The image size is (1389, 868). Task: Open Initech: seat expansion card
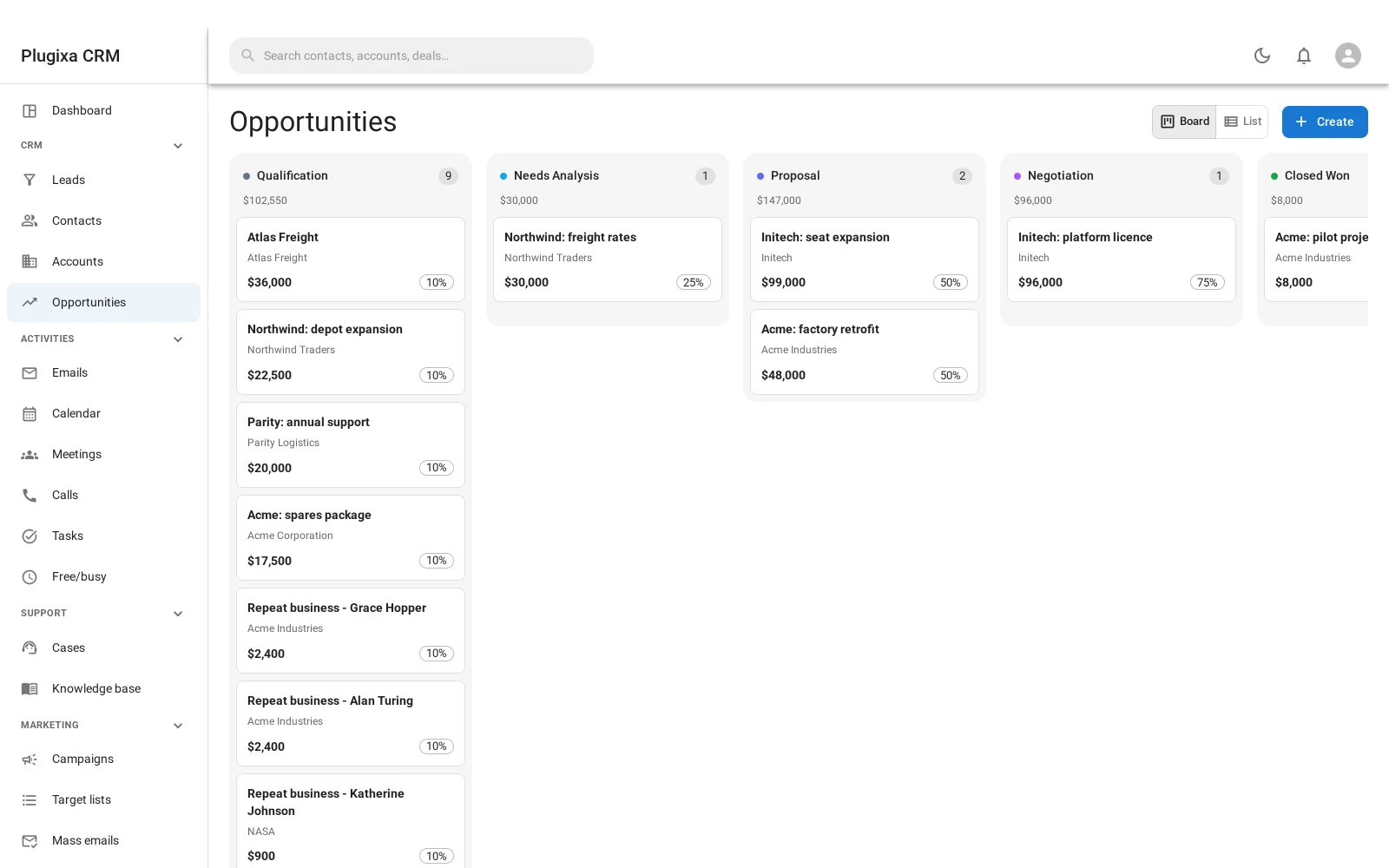[865, 260]
